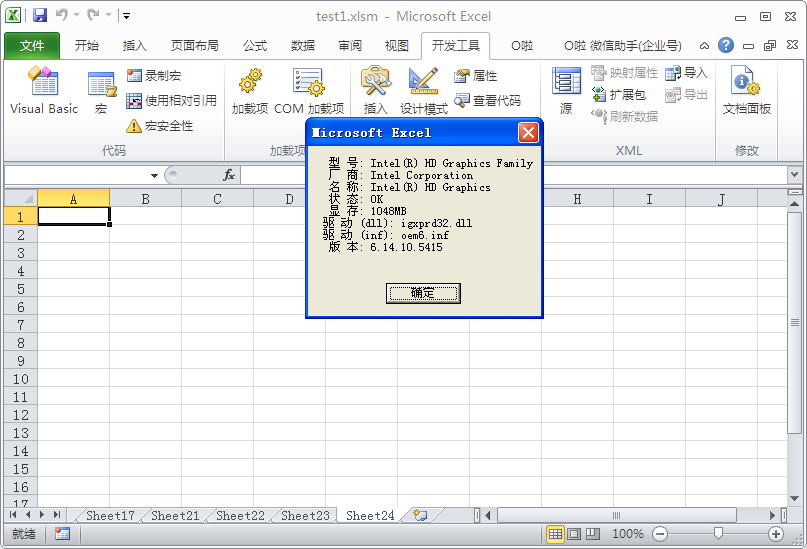Viewport: 807px width, 549px height.
Task: Click XML Map Properties (映射属性)
Action: (x=624, y=73)
